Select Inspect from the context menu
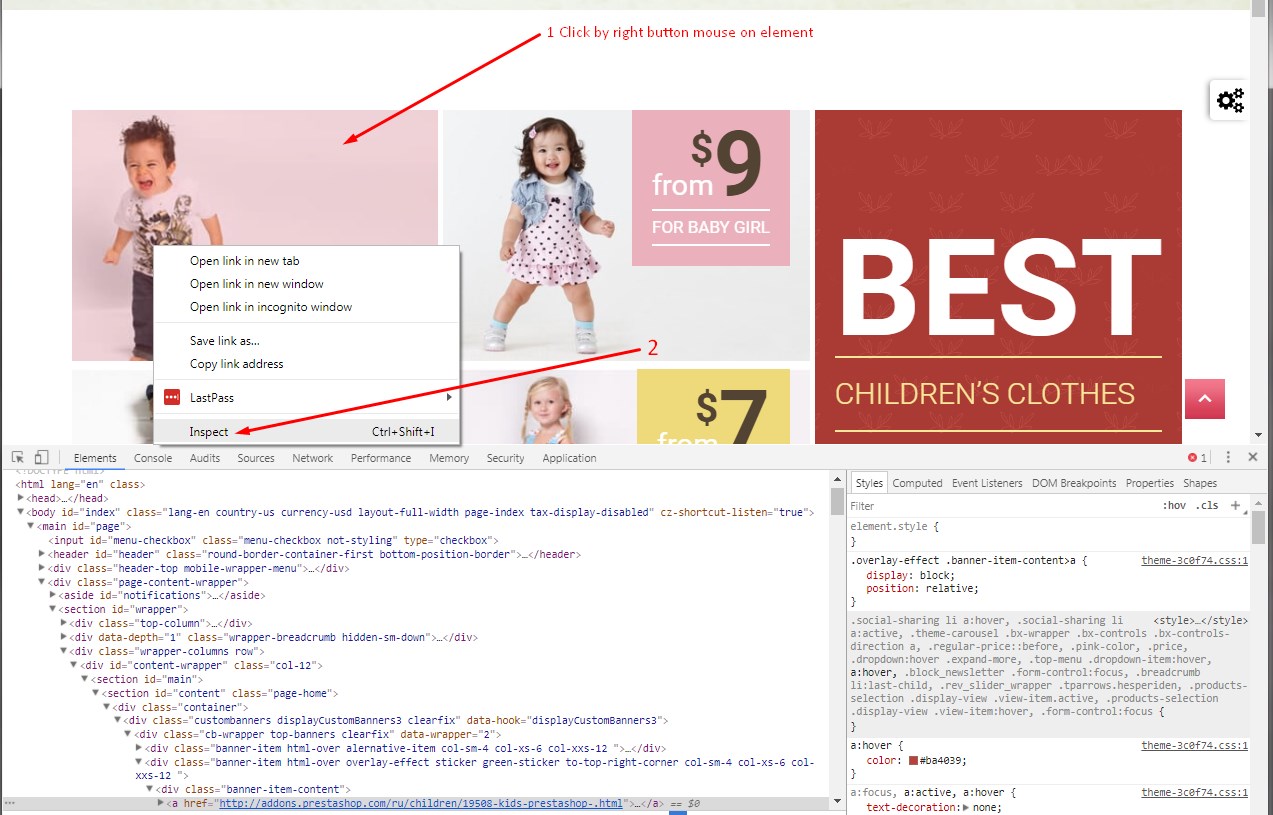 pos(209,432)
